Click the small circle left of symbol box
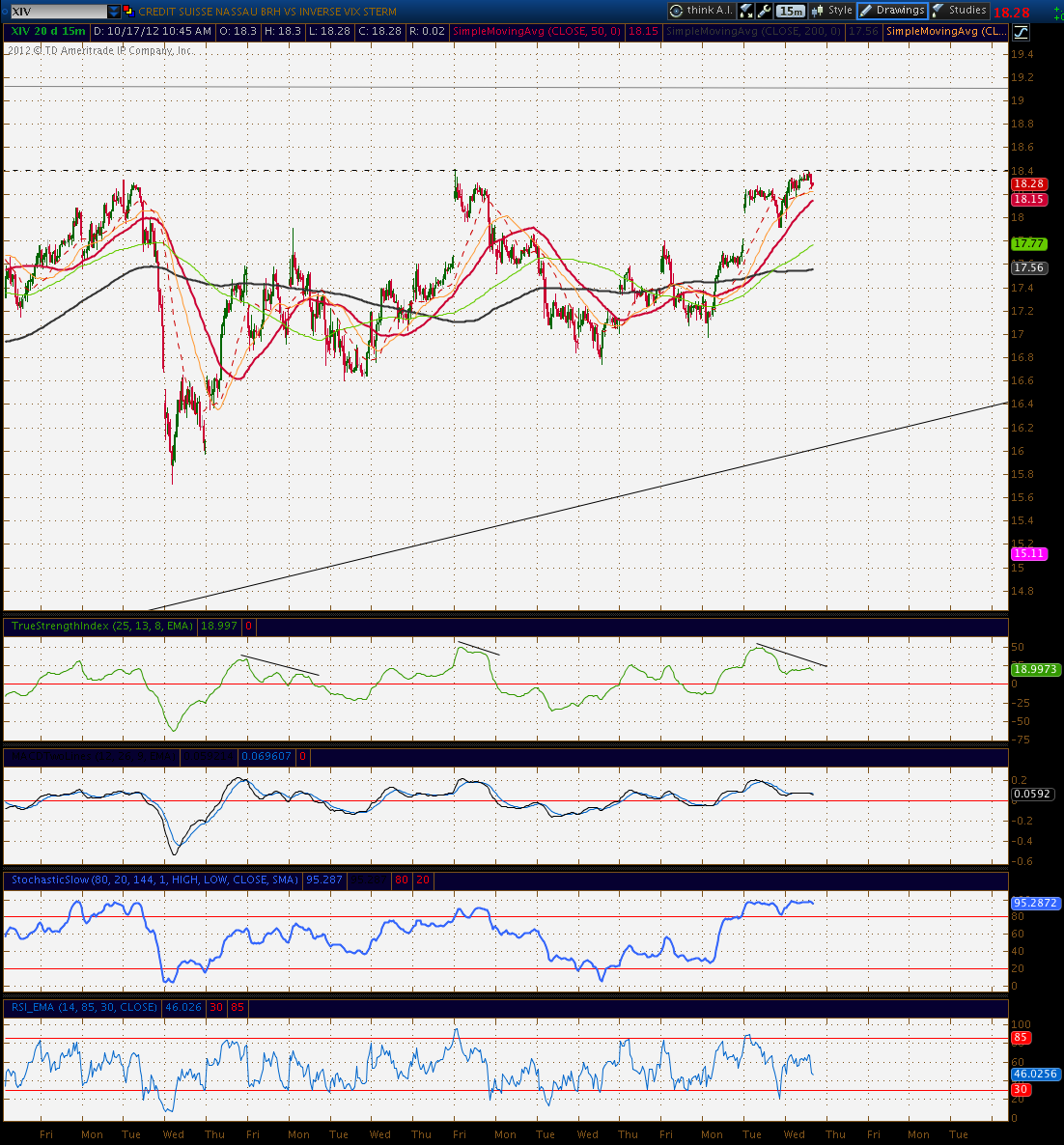Viewport: 1064px width, 1145px height. (5, 11)
